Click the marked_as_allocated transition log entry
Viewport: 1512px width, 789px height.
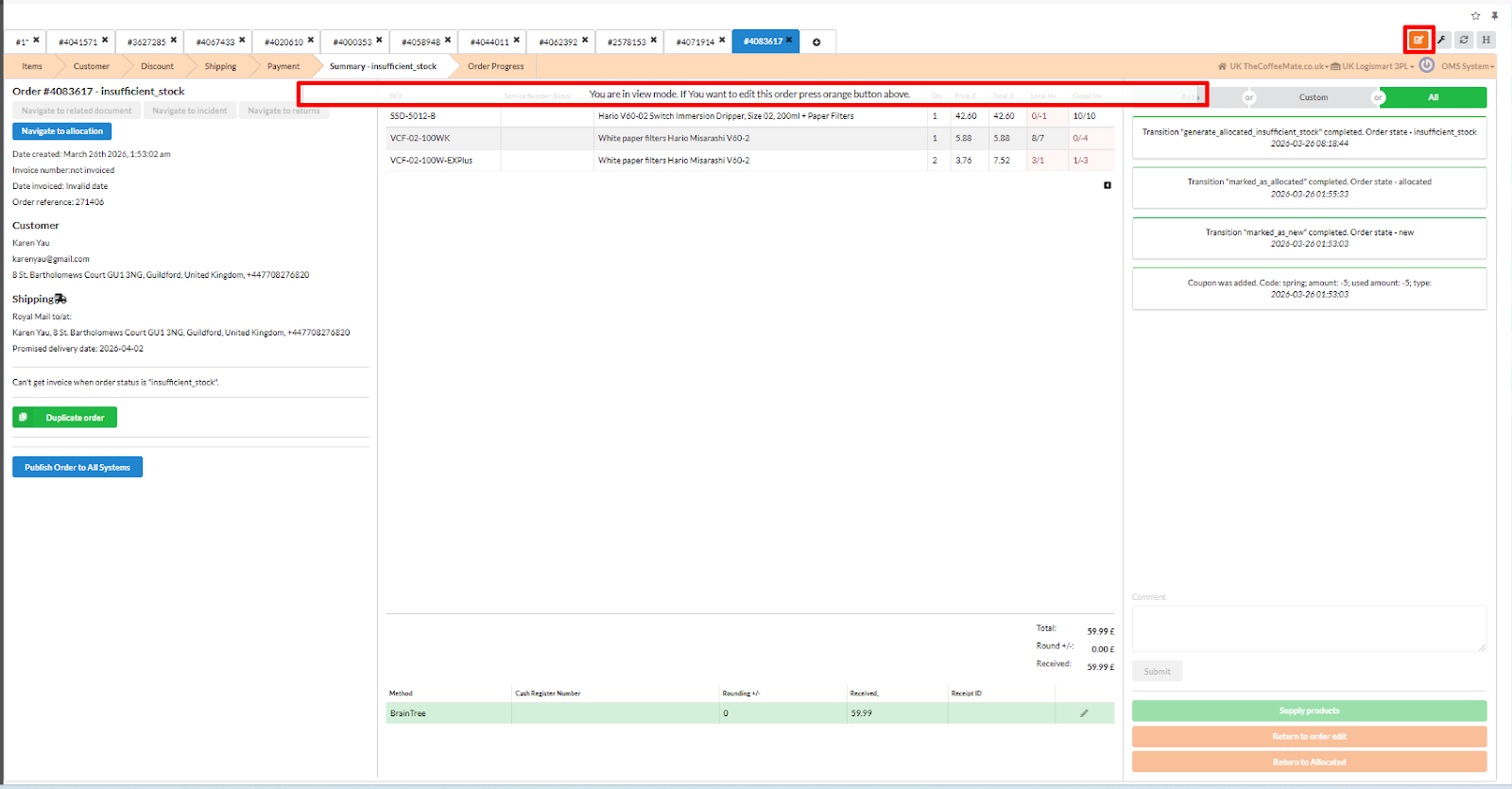coord(1309,188)
